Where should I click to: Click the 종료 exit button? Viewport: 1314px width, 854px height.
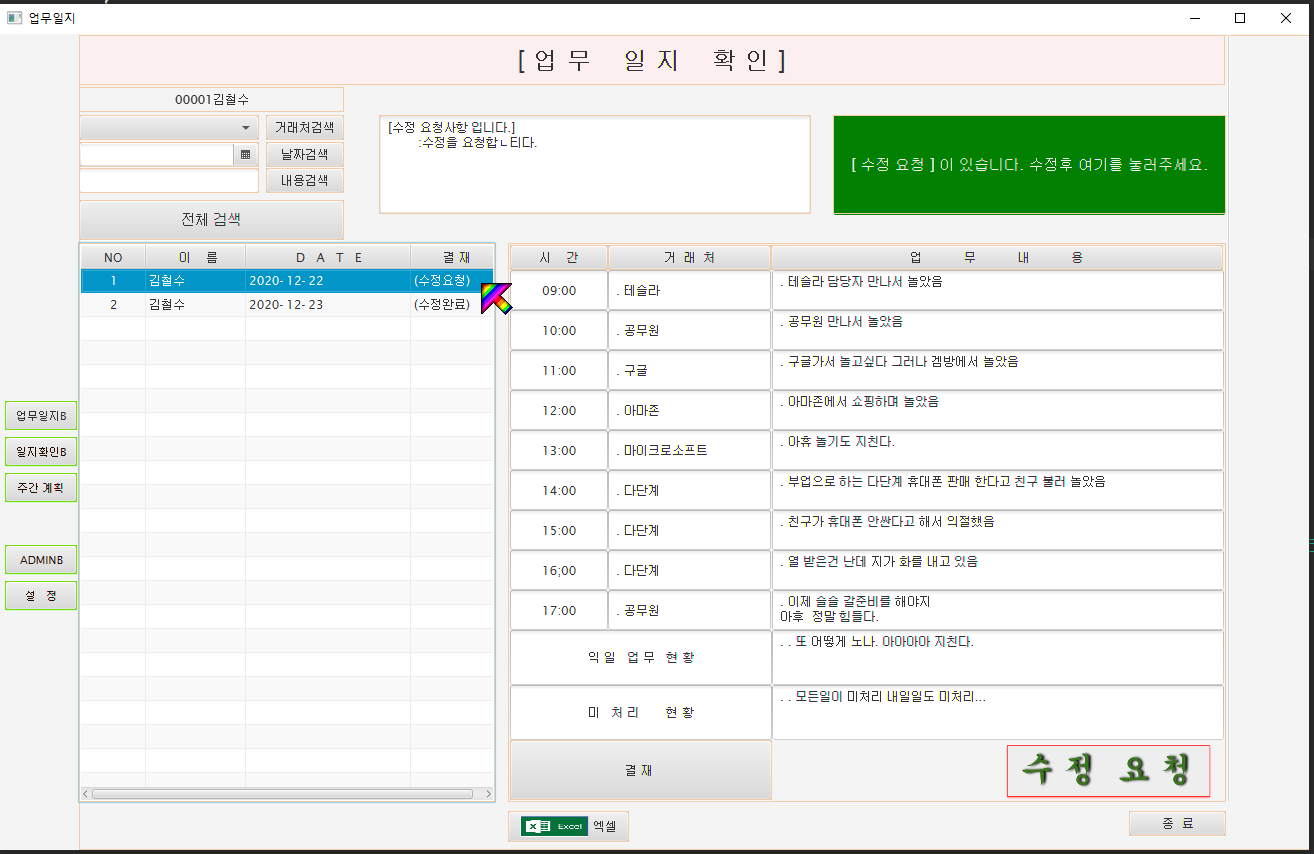(1177, 823)
